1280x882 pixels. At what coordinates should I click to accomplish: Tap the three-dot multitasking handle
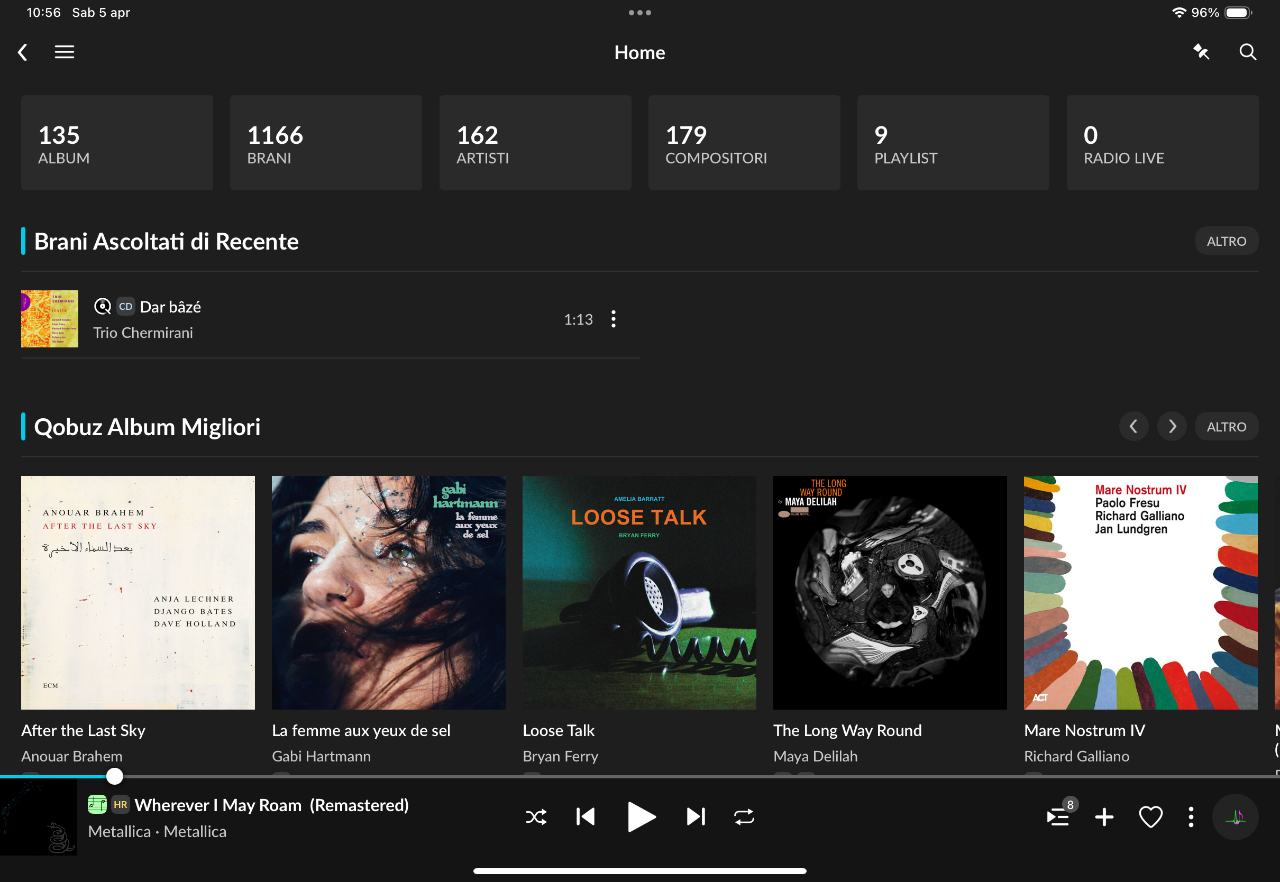(x=640, y=13)
